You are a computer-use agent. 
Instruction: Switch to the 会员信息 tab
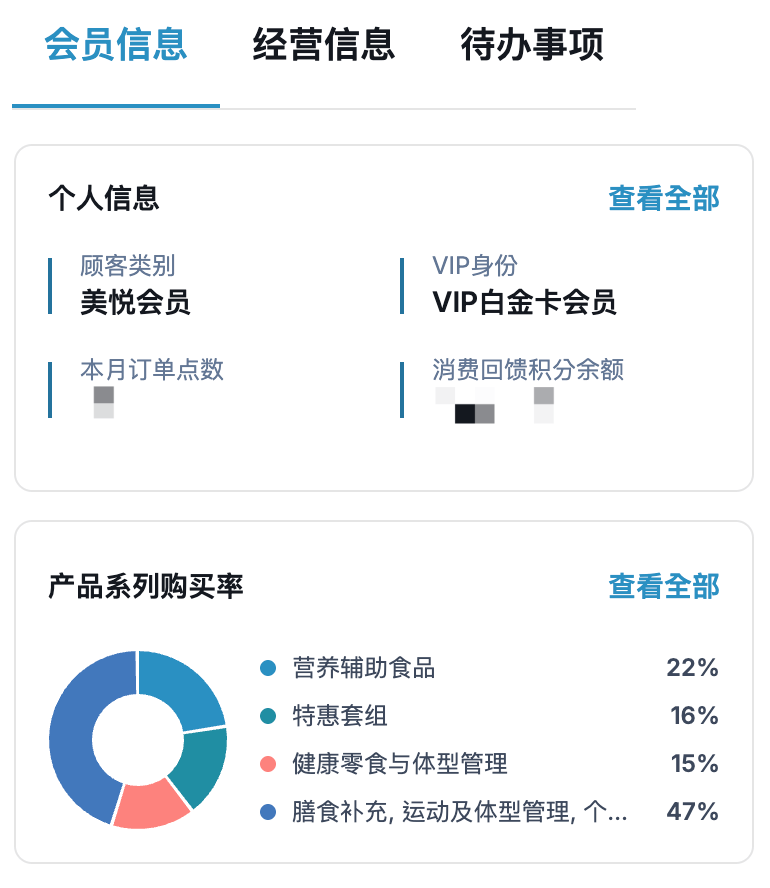tap(116, 45)
